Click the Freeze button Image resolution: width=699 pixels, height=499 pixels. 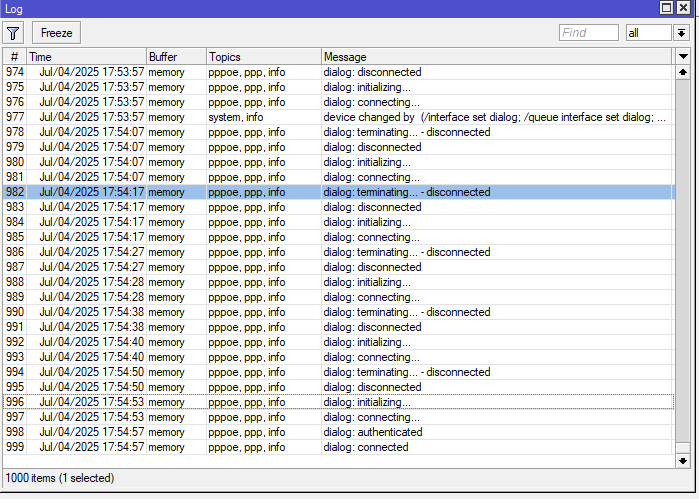(x=57, y=33)
